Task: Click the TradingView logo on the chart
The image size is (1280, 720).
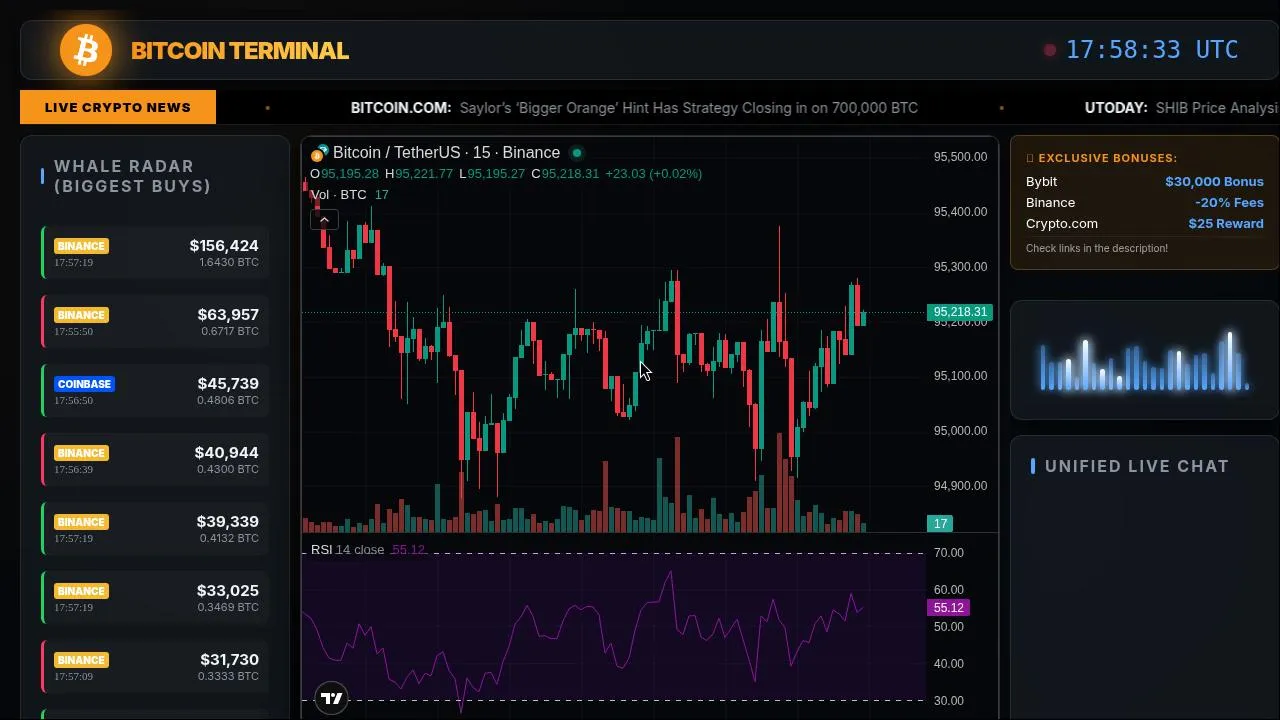Action: pyautogui.click(x=331, y=698)
